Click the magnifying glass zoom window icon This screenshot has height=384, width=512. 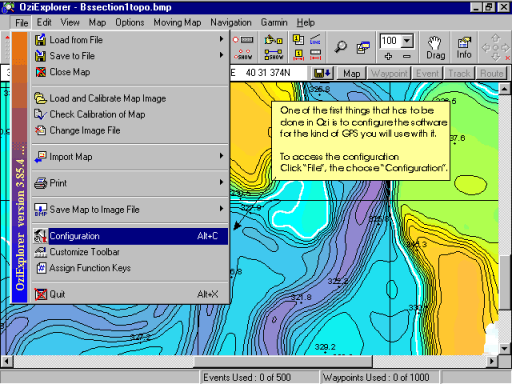pyautogui.click(x=340, y=47)
